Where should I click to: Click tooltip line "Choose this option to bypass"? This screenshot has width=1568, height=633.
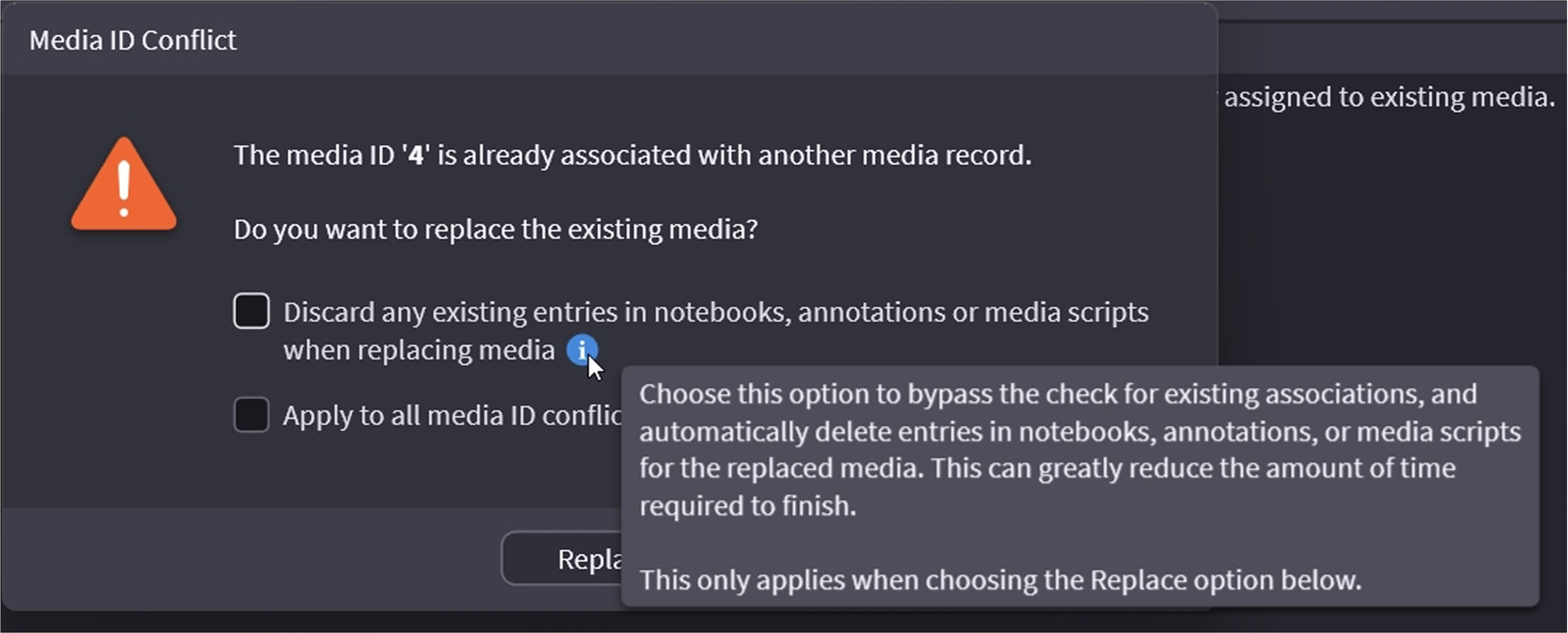pyautogui.click(x=1058, y=394)
